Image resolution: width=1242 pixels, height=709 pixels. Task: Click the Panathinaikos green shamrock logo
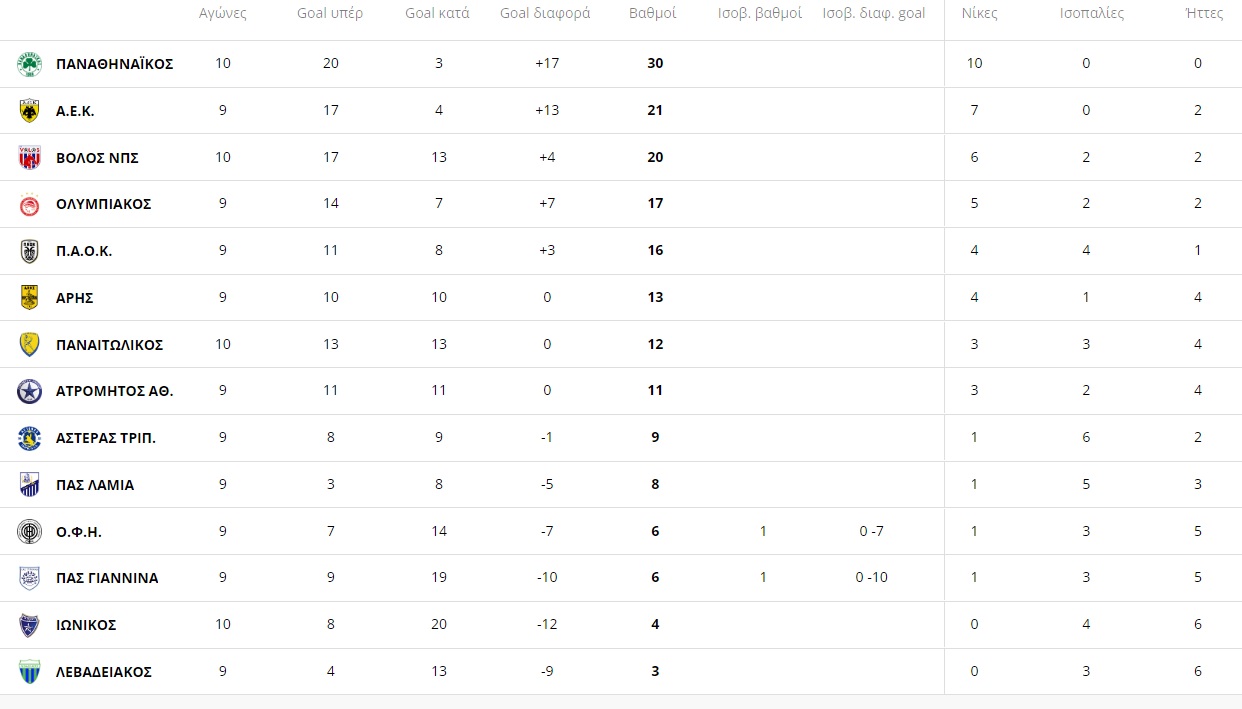[29, 64]
